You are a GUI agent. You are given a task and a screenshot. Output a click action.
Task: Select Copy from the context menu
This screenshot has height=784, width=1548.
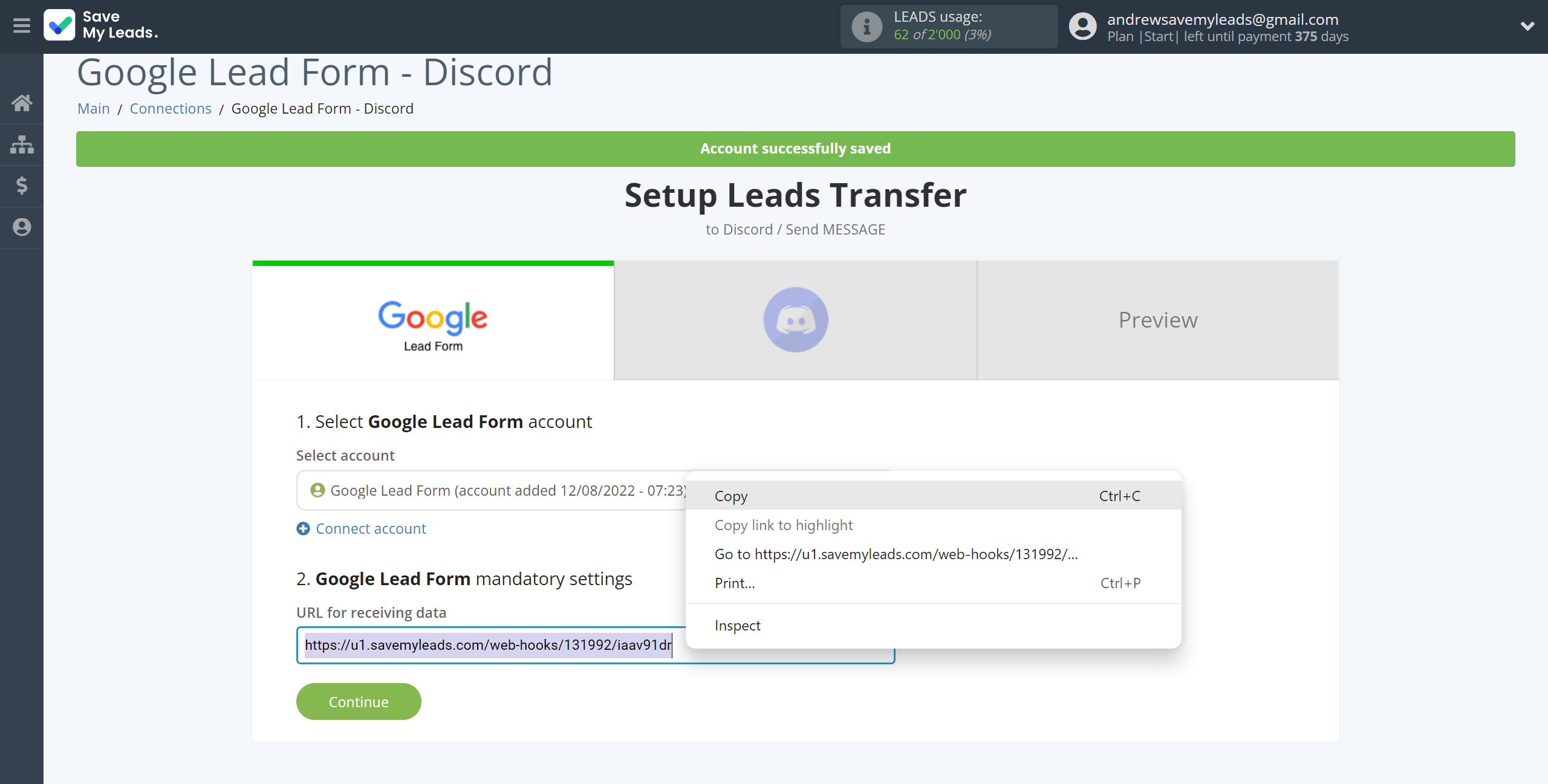[729, 494]
